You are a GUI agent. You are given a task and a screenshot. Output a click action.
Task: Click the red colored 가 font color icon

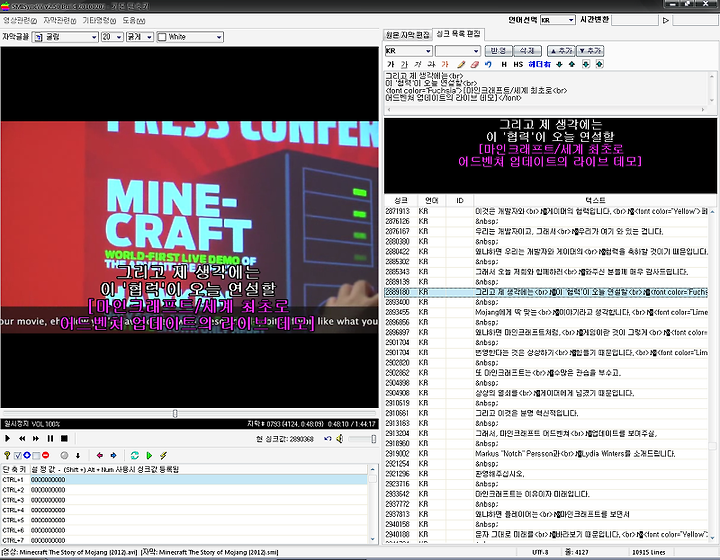[444, 64]
